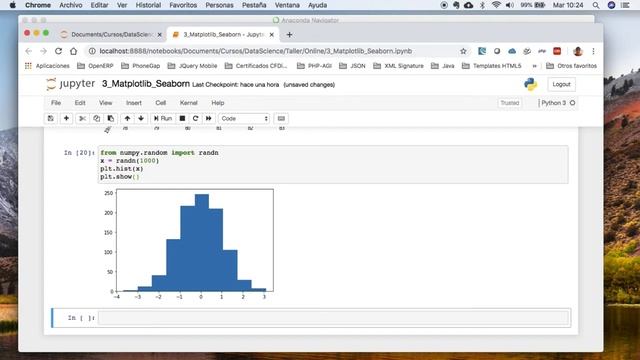Open the Jupyter Help menu
The image size is (640, 360).
218,103
